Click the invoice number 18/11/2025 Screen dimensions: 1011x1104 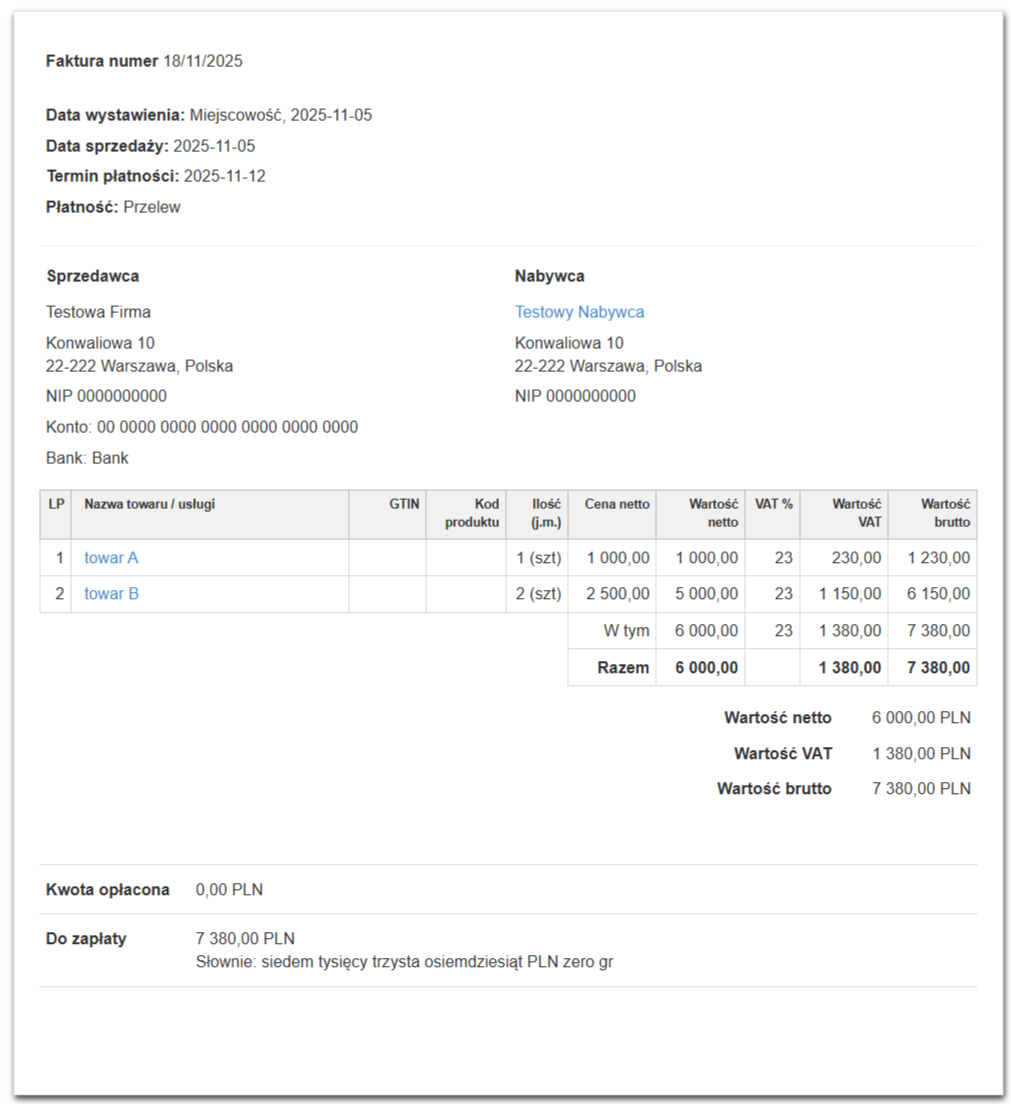[203, 61]
